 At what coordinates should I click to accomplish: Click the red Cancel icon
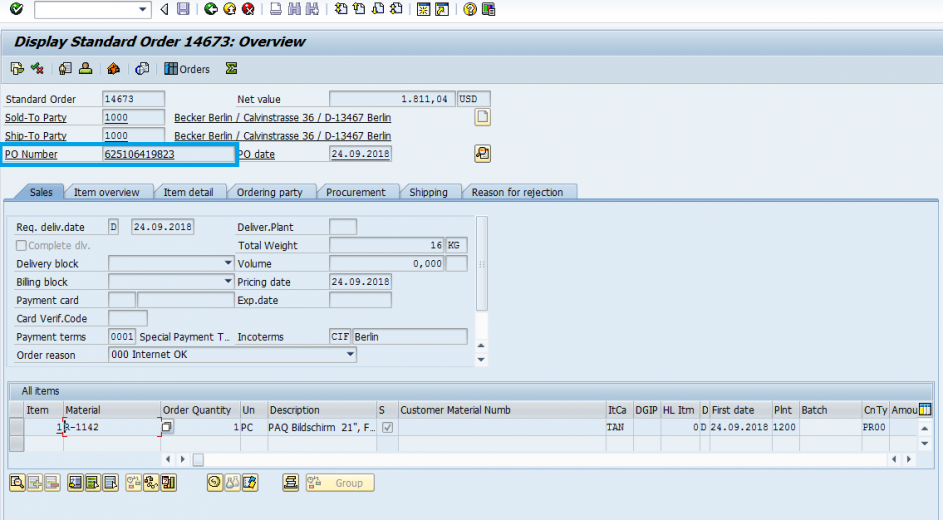point(248,9)
